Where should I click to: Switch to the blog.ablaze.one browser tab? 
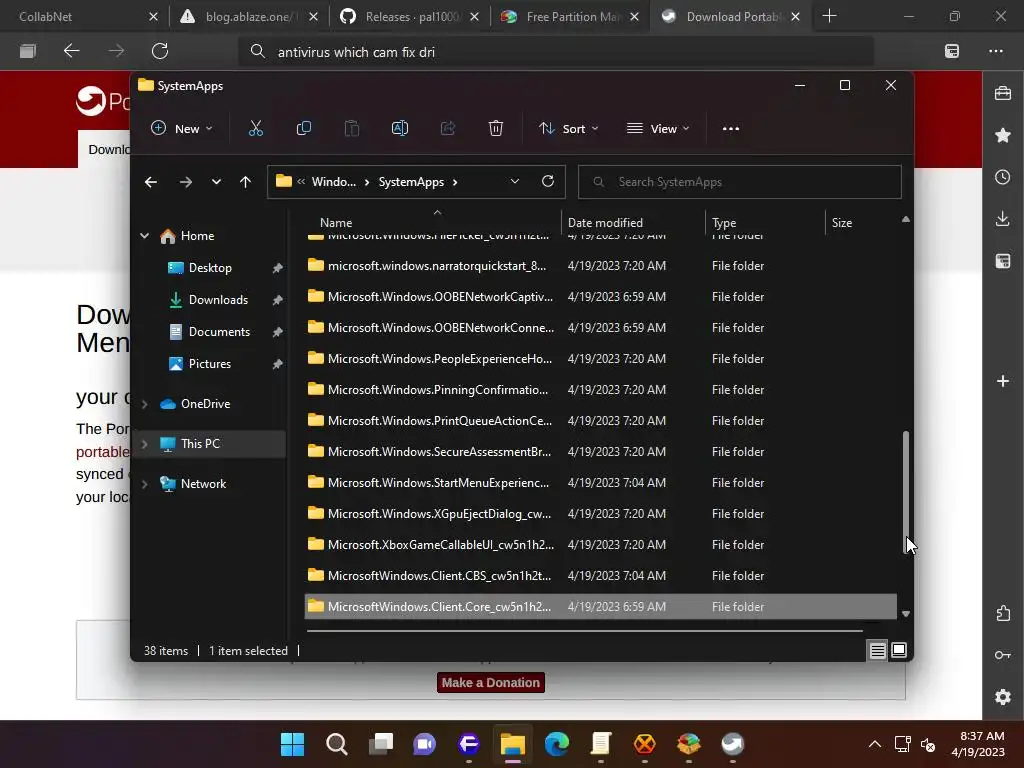click(x=248, y=17)
